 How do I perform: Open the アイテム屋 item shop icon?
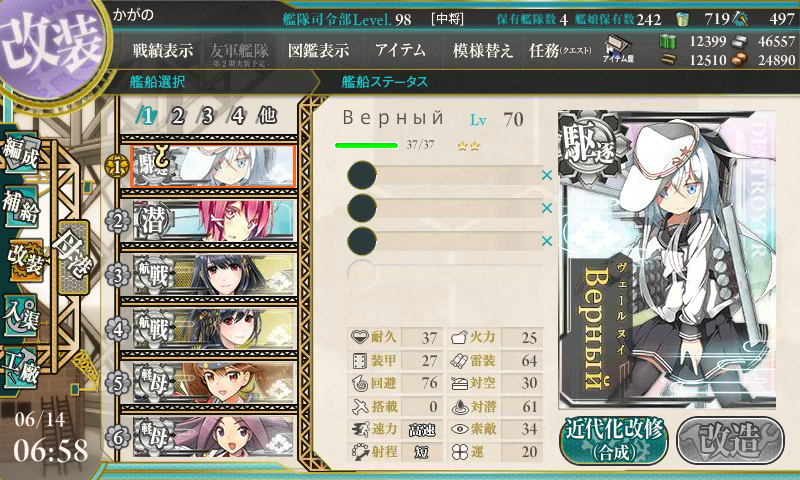pos(618,49)
